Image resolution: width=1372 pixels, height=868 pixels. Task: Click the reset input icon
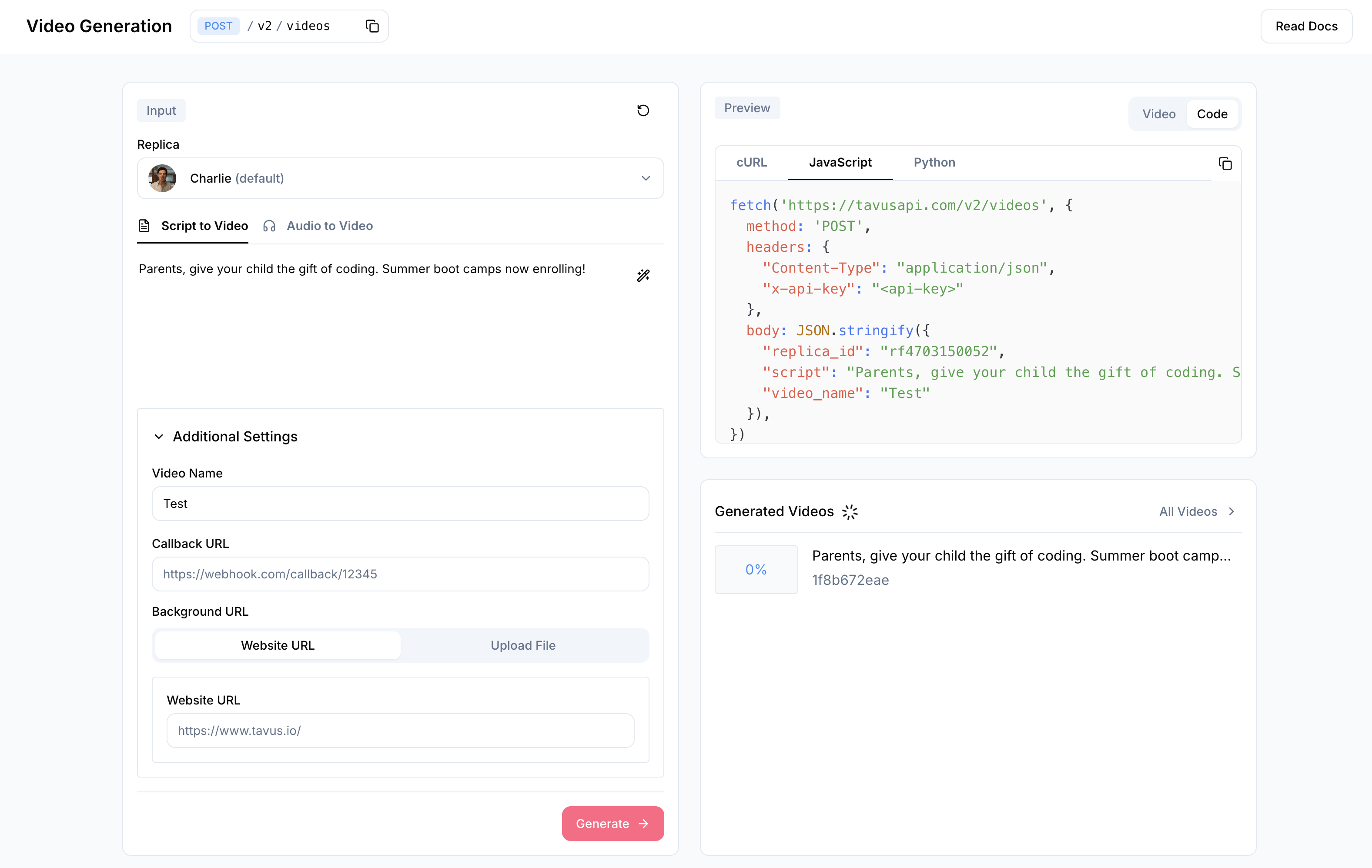pyautogui.click(x=642, y=110)
